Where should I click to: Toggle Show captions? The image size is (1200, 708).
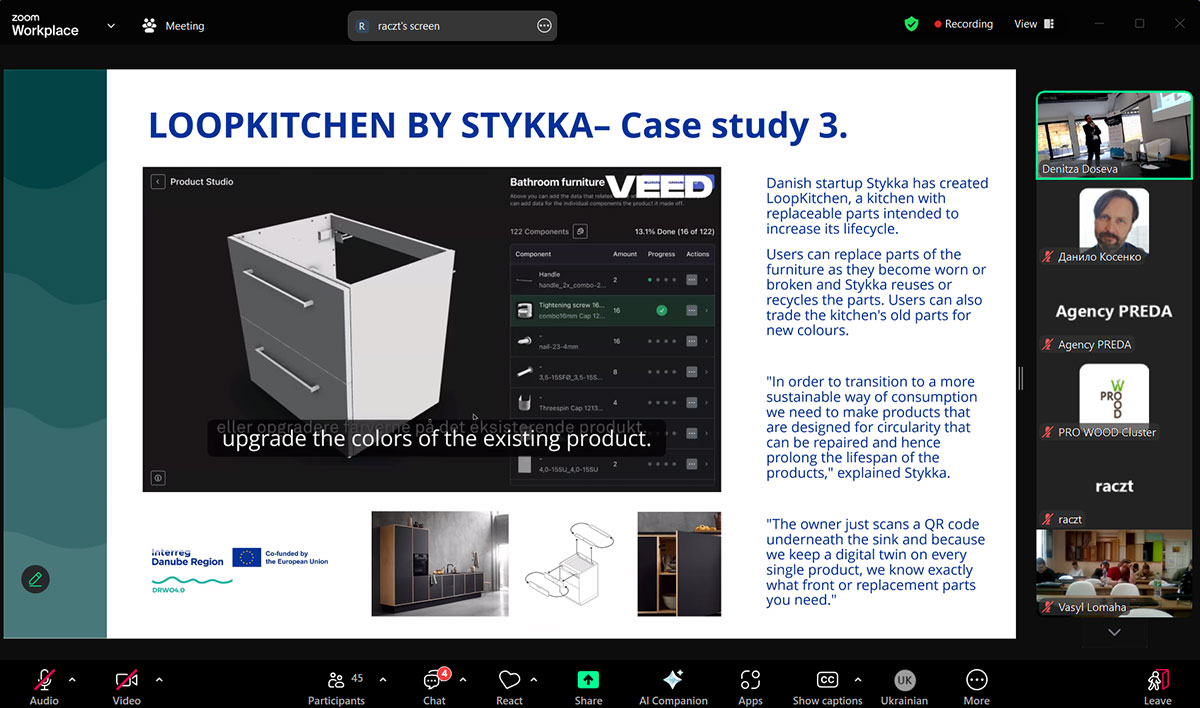coord(827,686)
